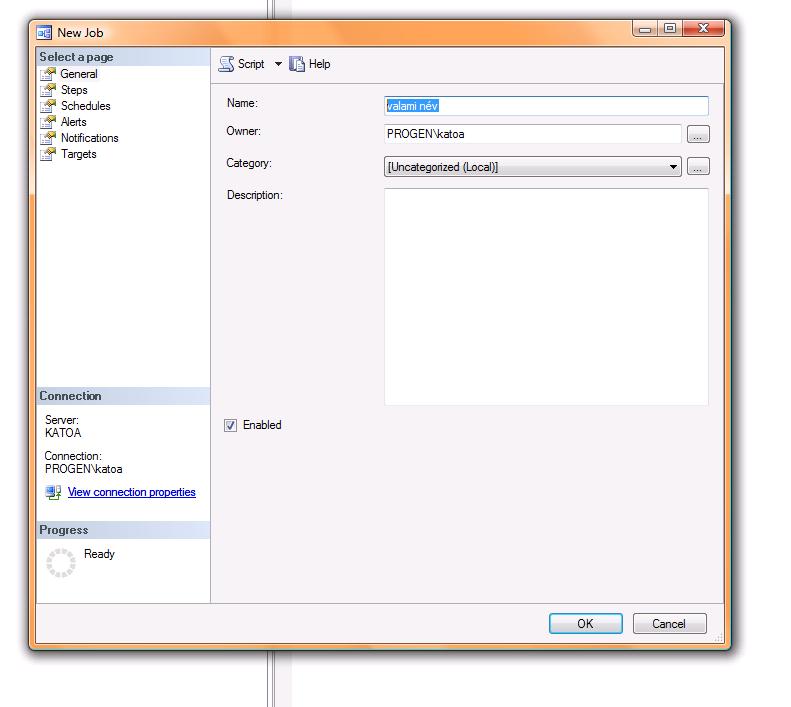Expand the Script dropdown arrow
The image size is (791, 707).
(278, 64)
